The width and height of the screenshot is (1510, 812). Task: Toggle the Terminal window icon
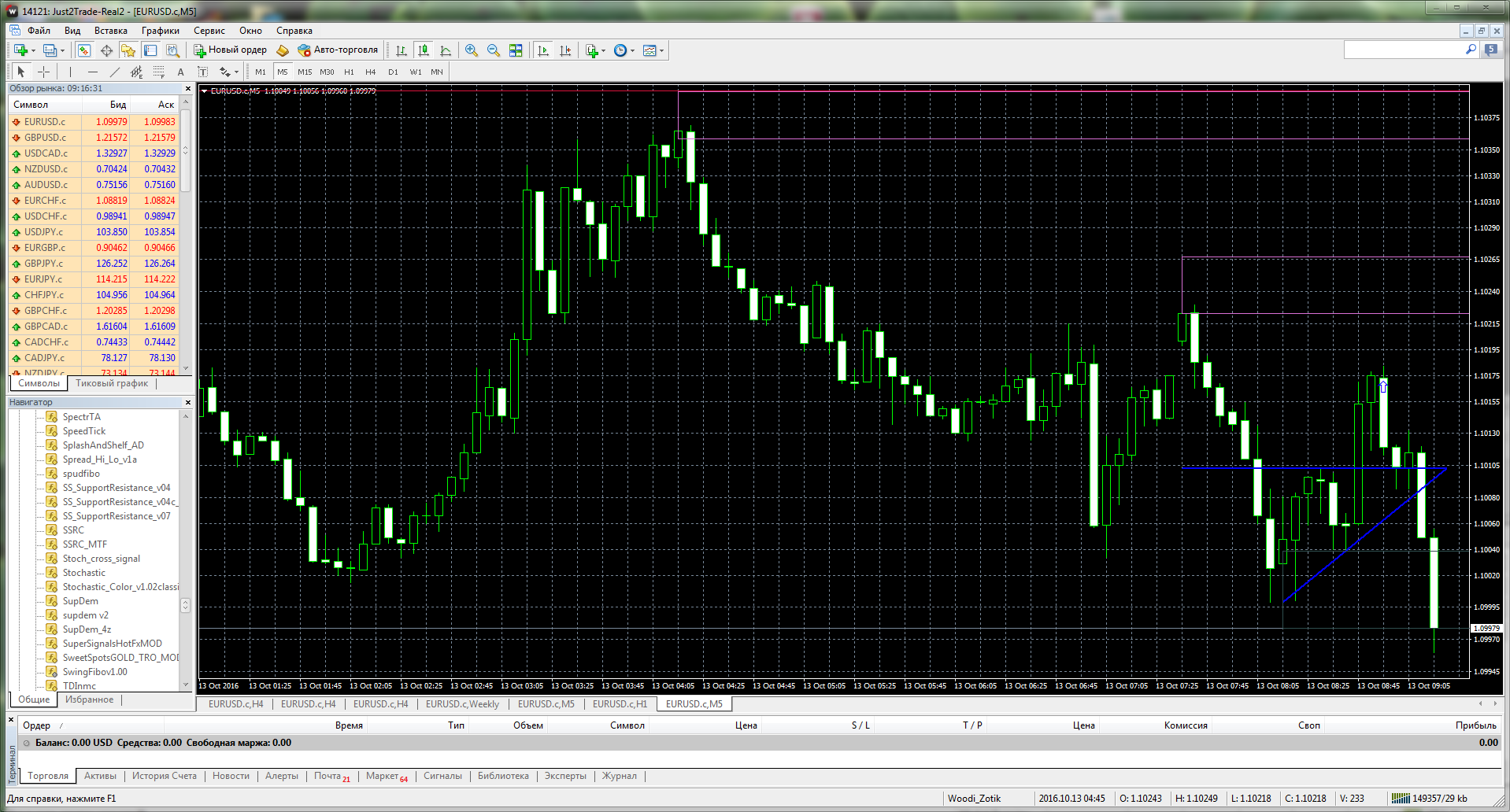pyautogui.click(x=150, y=50)
